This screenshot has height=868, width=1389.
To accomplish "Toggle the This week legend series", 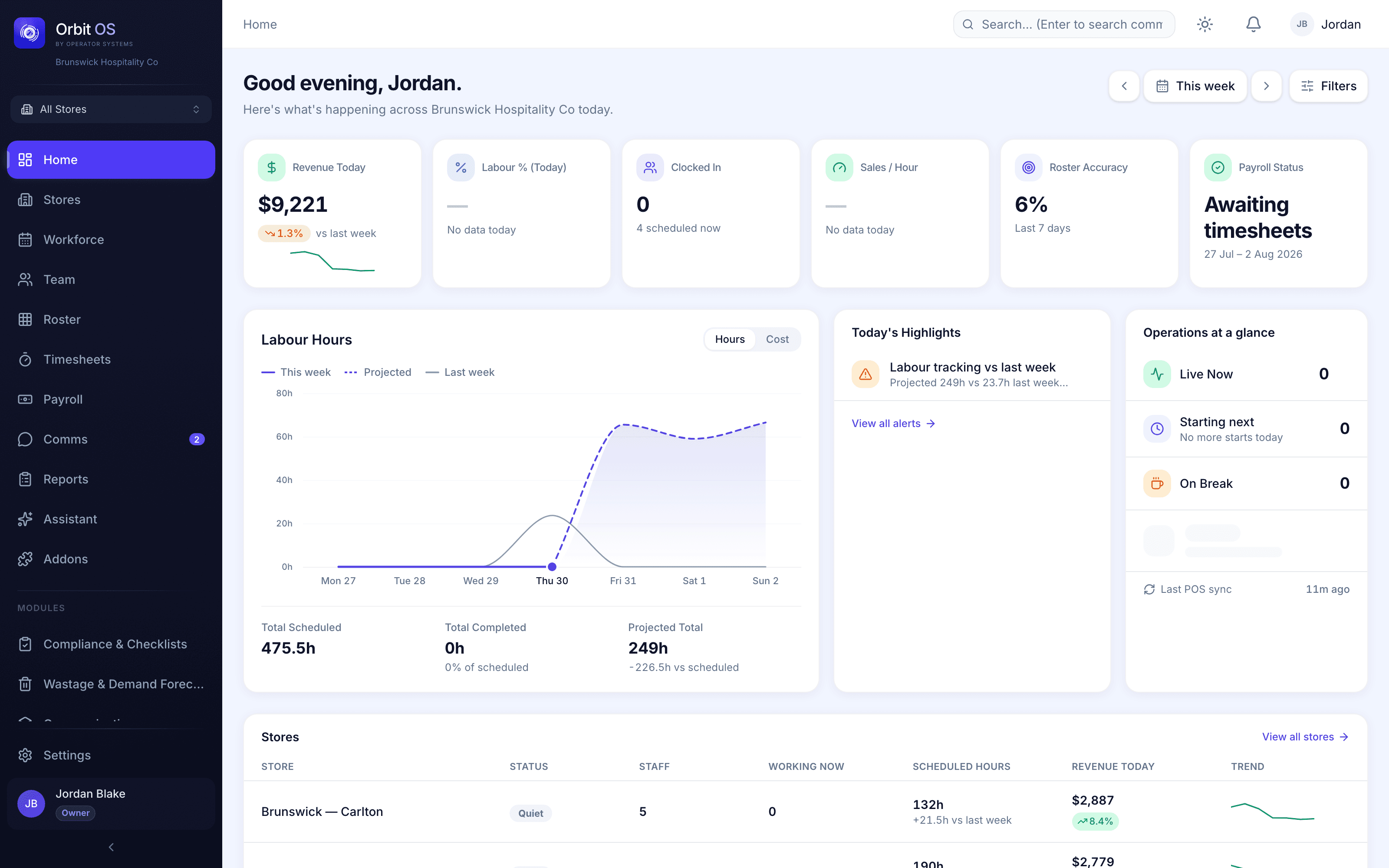I will coord(296,372).
